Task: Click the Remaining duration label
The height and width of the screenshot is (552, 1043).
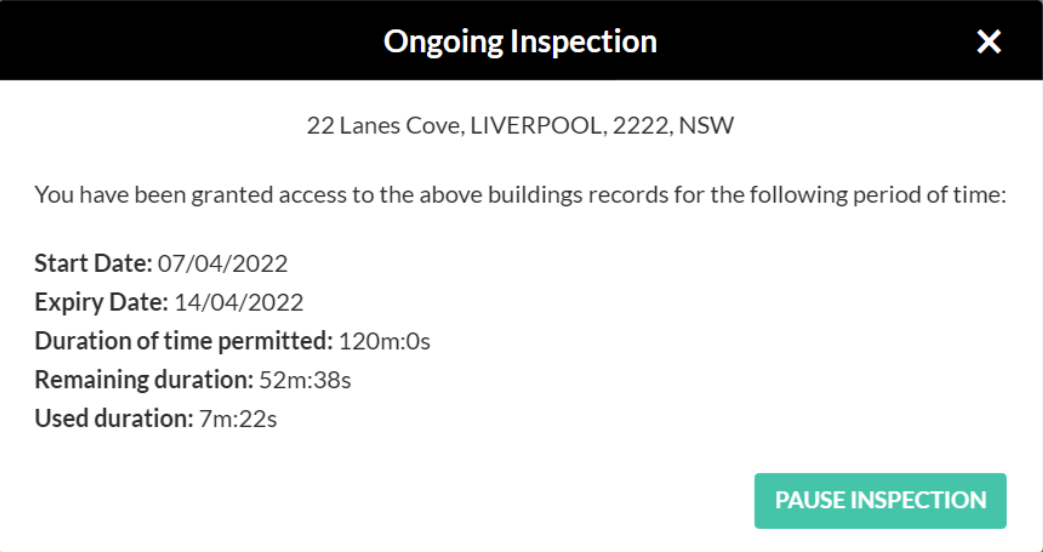Action: (144, 380)
